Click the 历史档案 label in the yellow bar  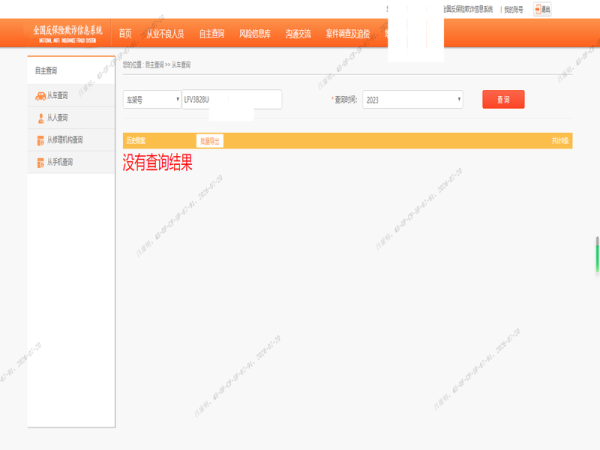point(136,140)
